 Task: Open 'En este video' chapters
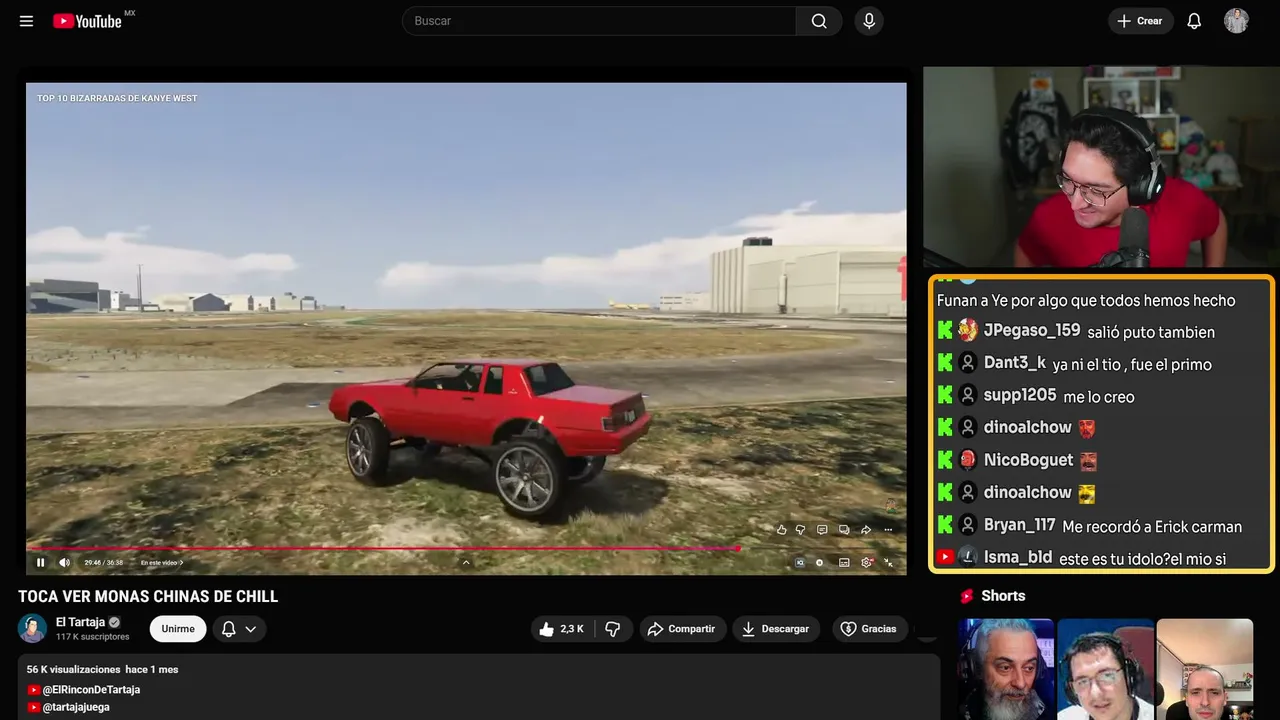point(161,563)
